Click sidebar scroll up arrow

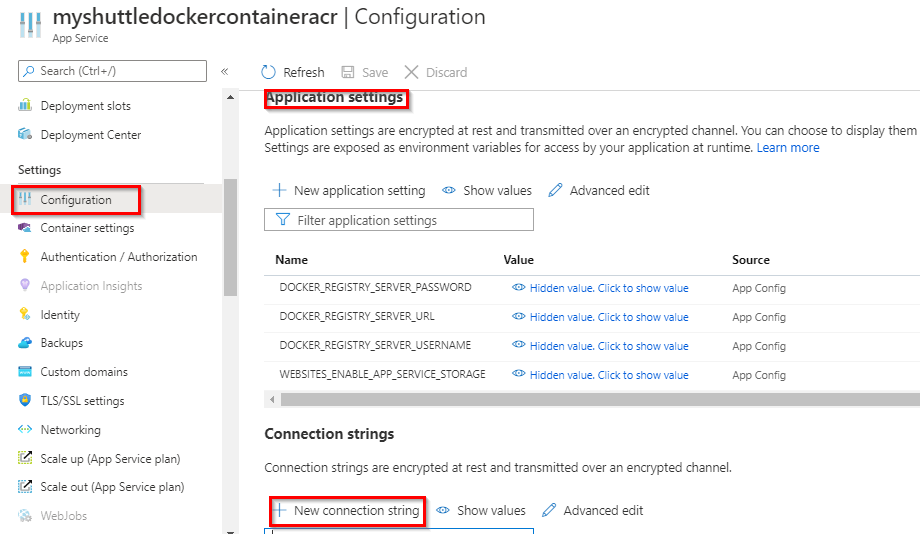[231, 97]
